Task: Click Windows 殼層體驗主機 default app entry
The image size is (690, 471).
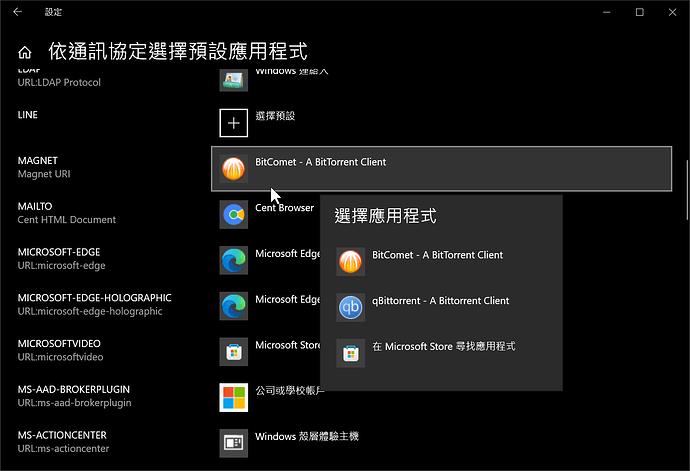Action: click(307, 437)
